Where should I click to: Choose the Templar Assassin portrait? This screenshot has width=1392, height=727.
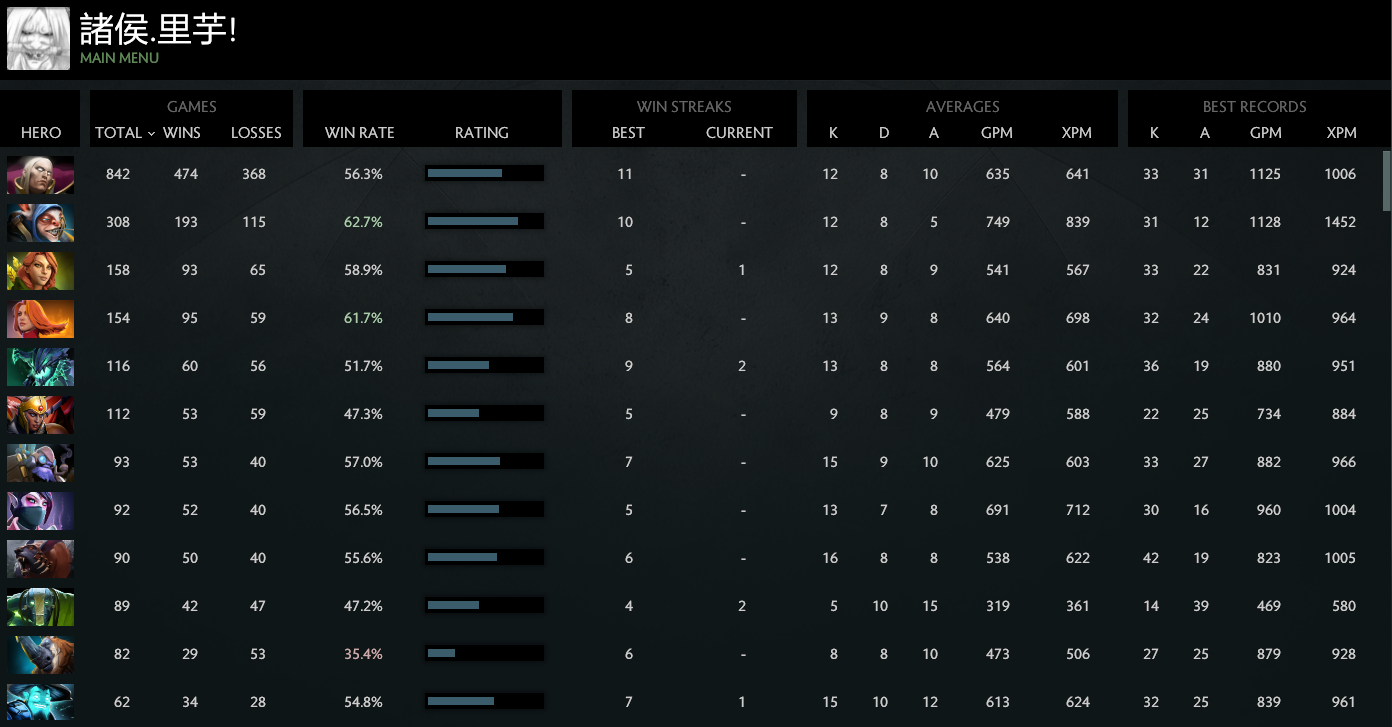(x=40, y=510)
